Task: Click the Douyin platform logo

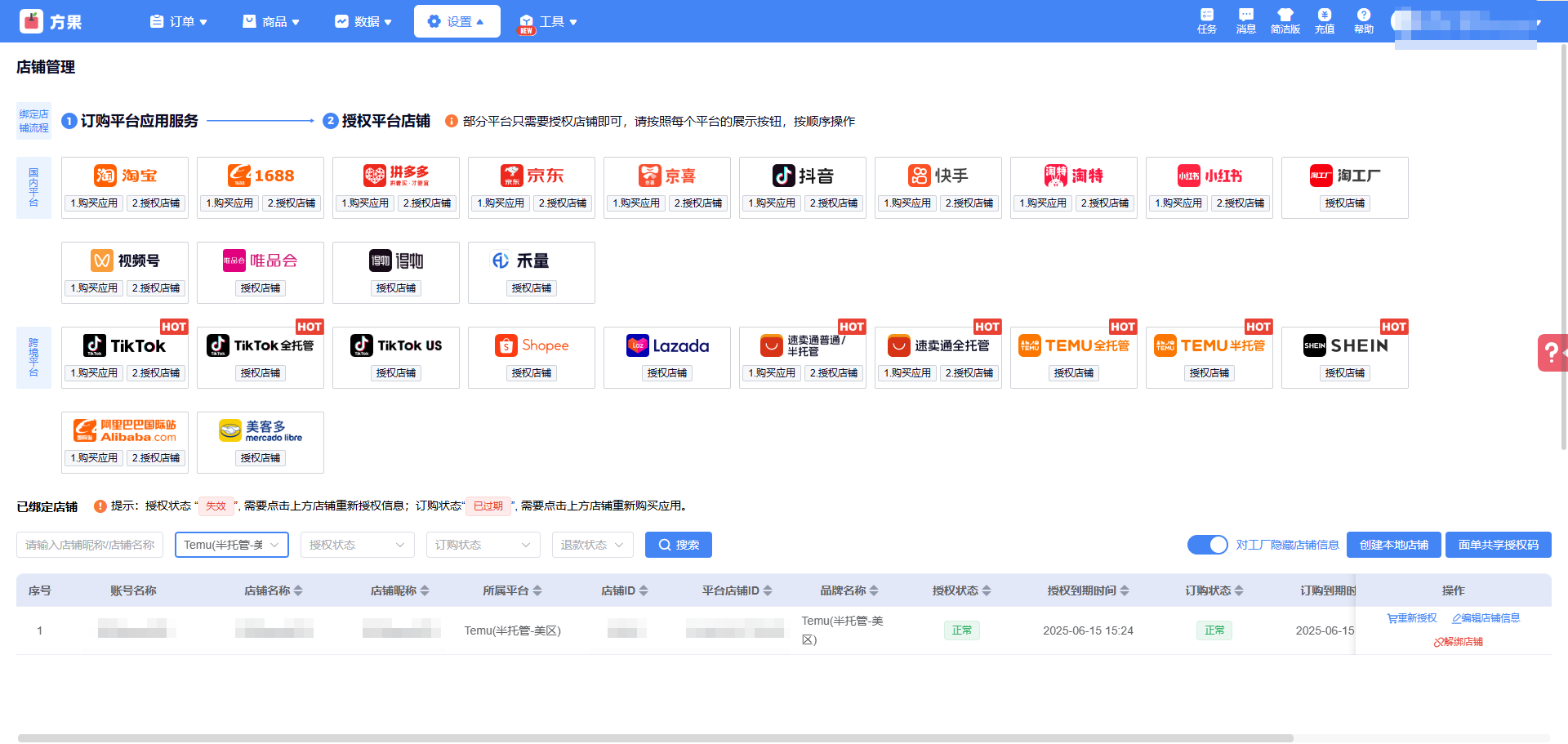Action: [x=803, y=176]
